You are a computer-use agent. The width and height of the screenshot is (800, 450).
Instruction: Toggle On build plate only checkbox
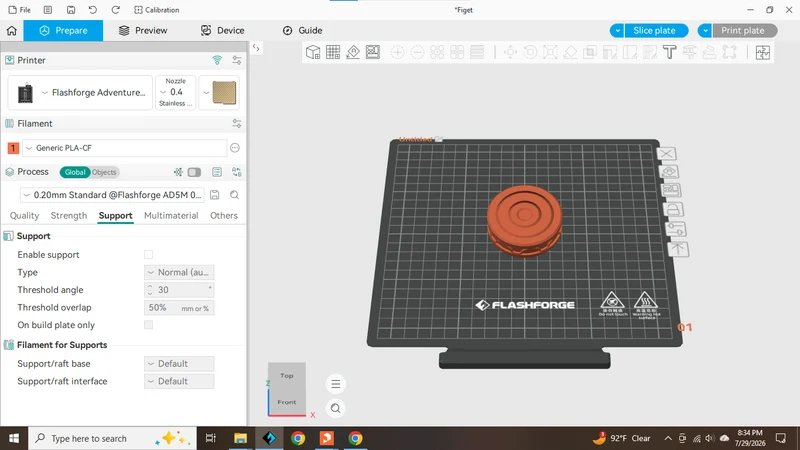[148, 325]
